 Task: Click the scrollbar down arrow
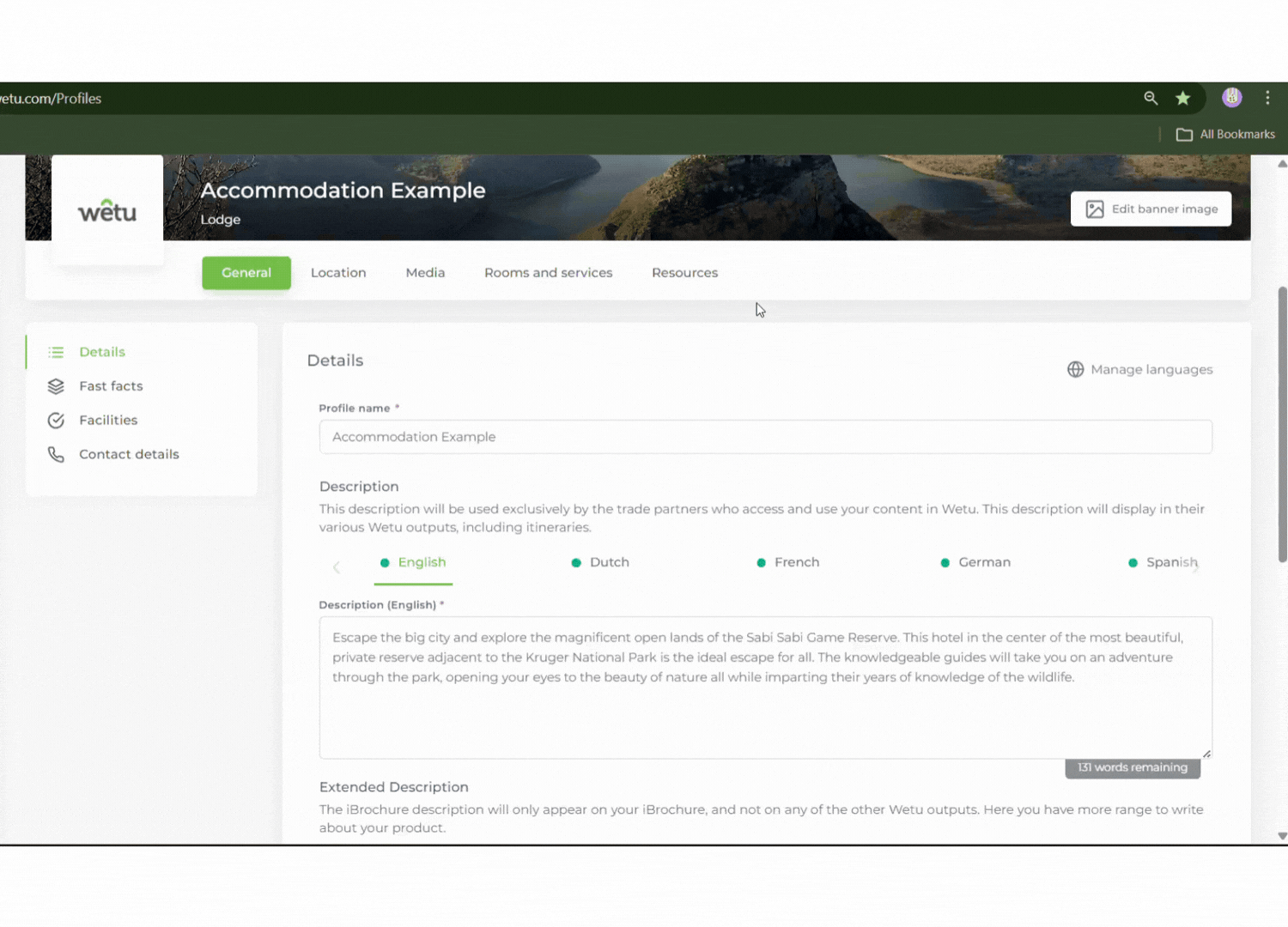point(1282,836)
